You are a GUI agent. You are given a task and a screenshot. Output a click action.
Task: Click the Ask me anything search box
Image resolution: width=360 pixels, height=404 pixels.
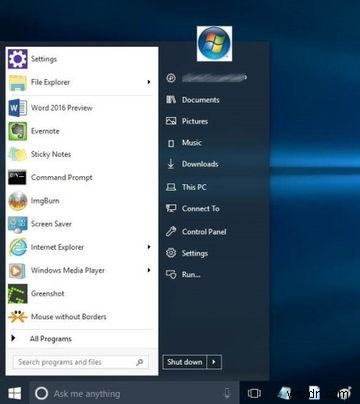point(134,394)
